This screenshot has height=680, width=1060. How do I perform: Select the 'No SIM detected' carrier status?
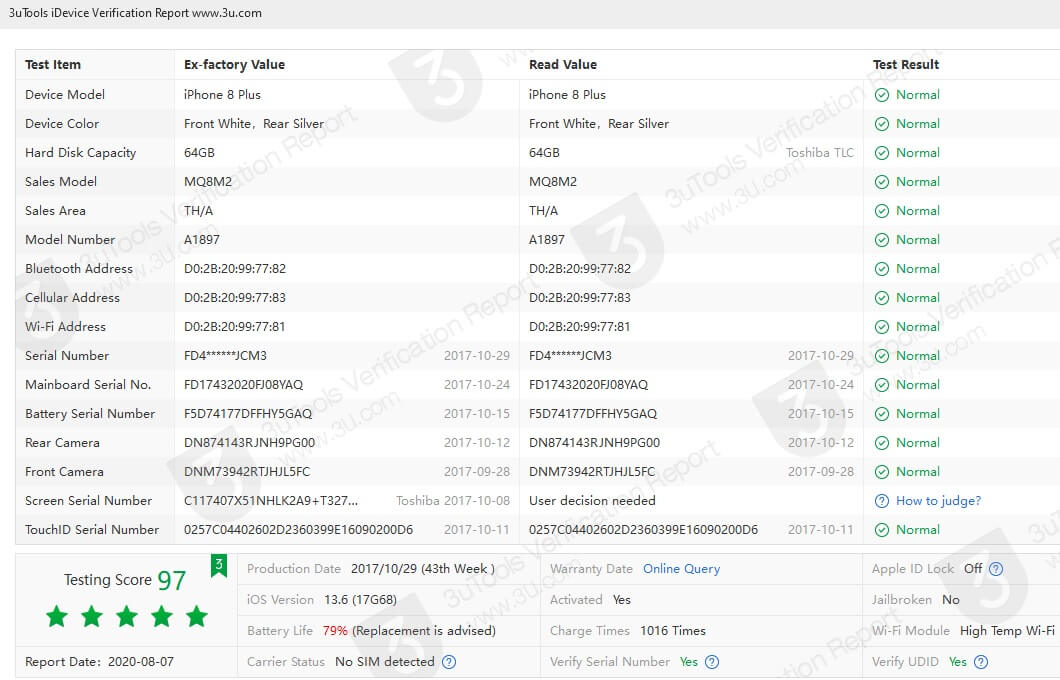(x=385, y=662)
